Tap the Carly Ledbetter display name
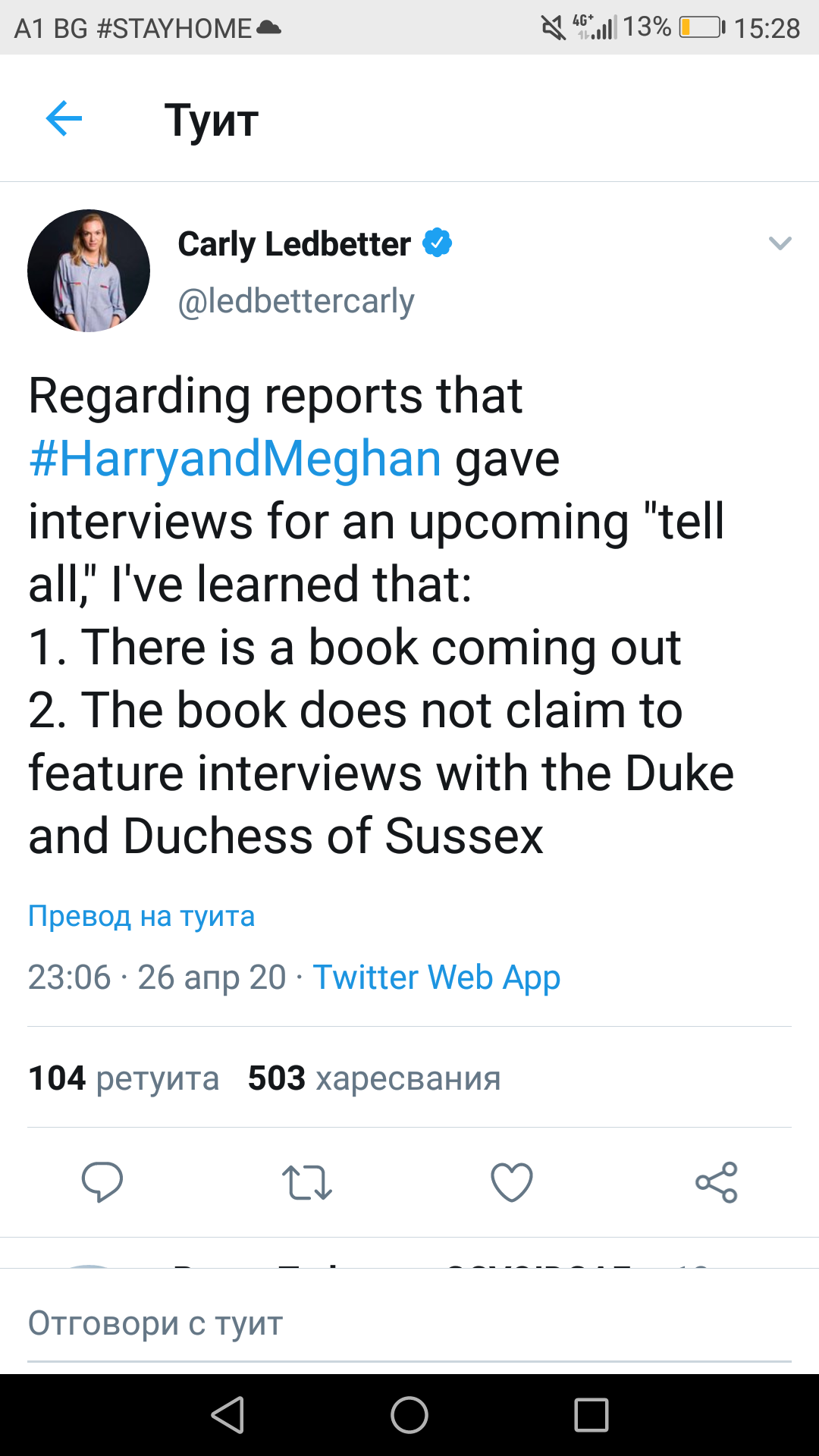Viewport: 819px width, 1456px height. coord(294,243)
